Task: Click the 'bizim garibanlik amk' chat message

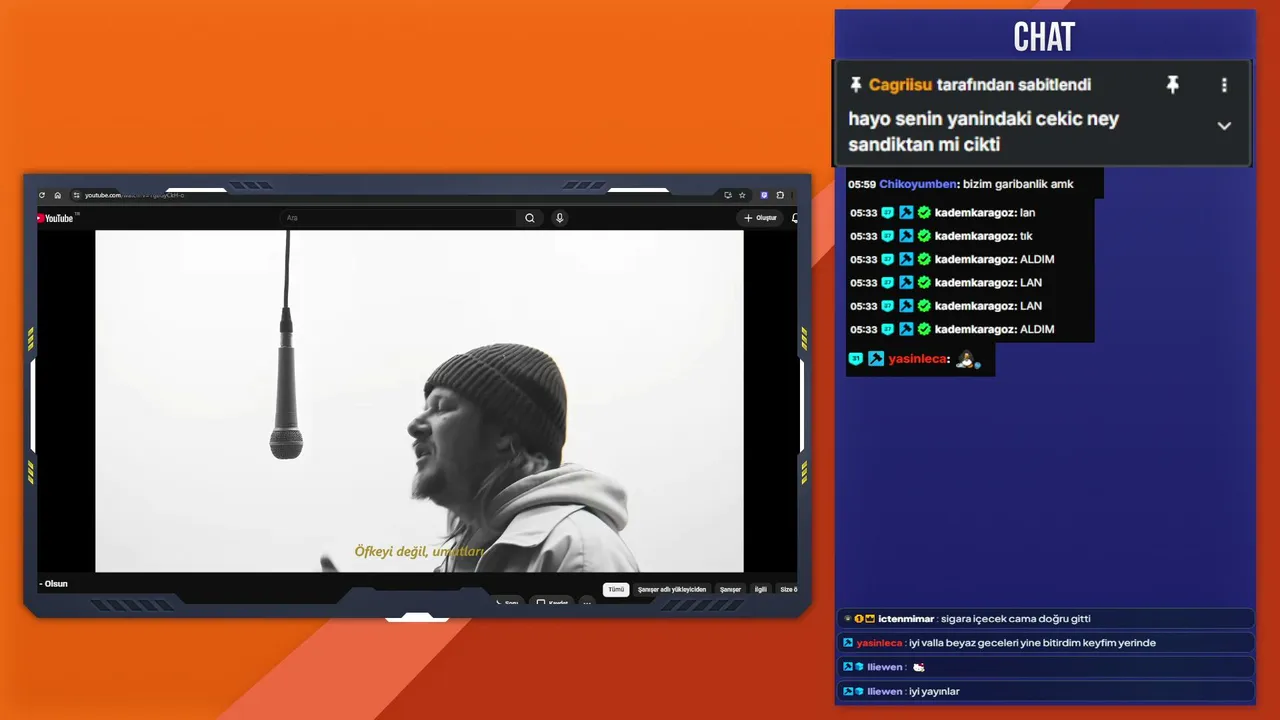Action: [1018, 184]
